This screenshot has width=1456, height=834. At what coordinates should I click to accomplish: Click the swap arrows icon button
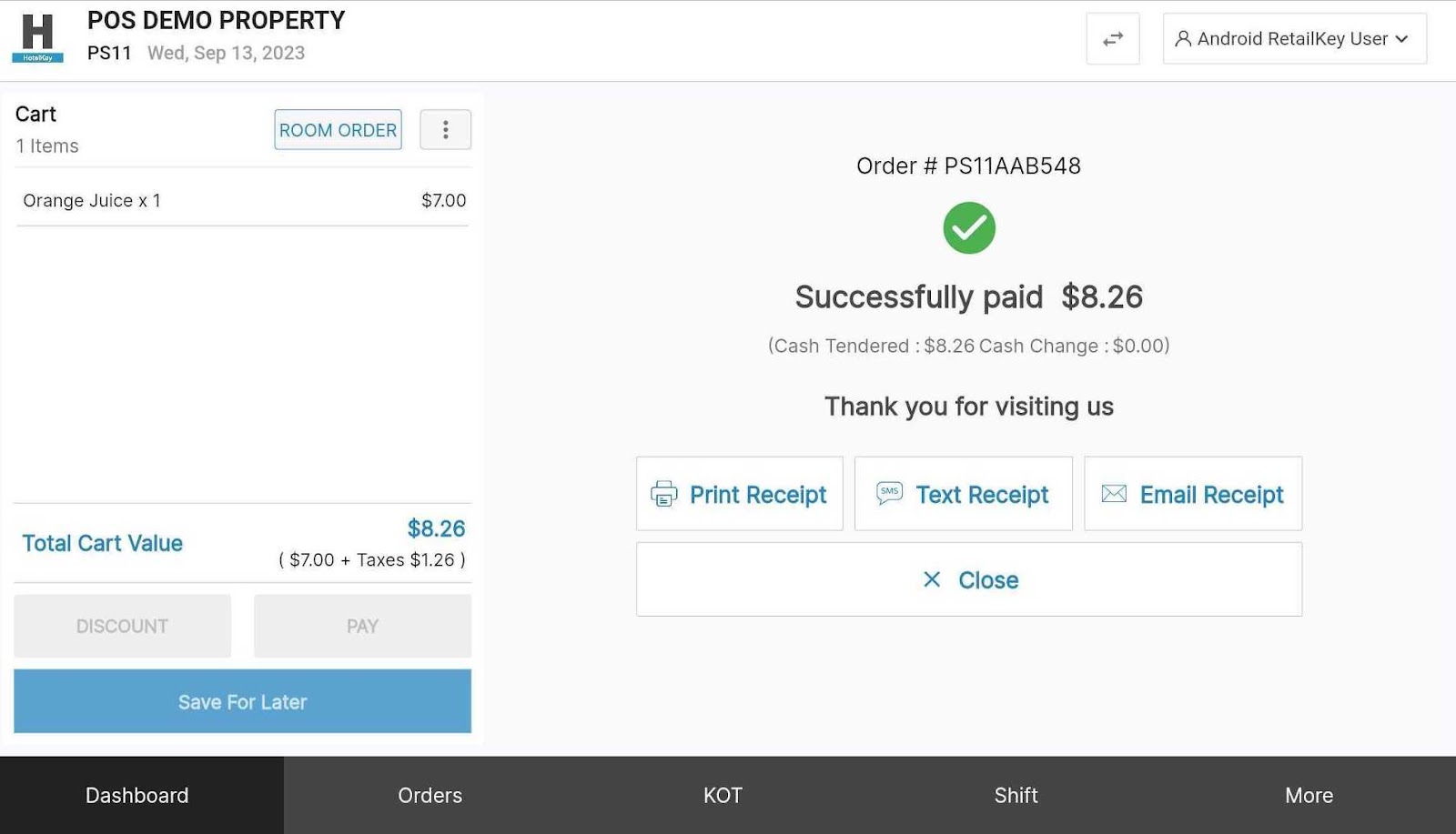pyautogui.click(x=1112, y=39)
